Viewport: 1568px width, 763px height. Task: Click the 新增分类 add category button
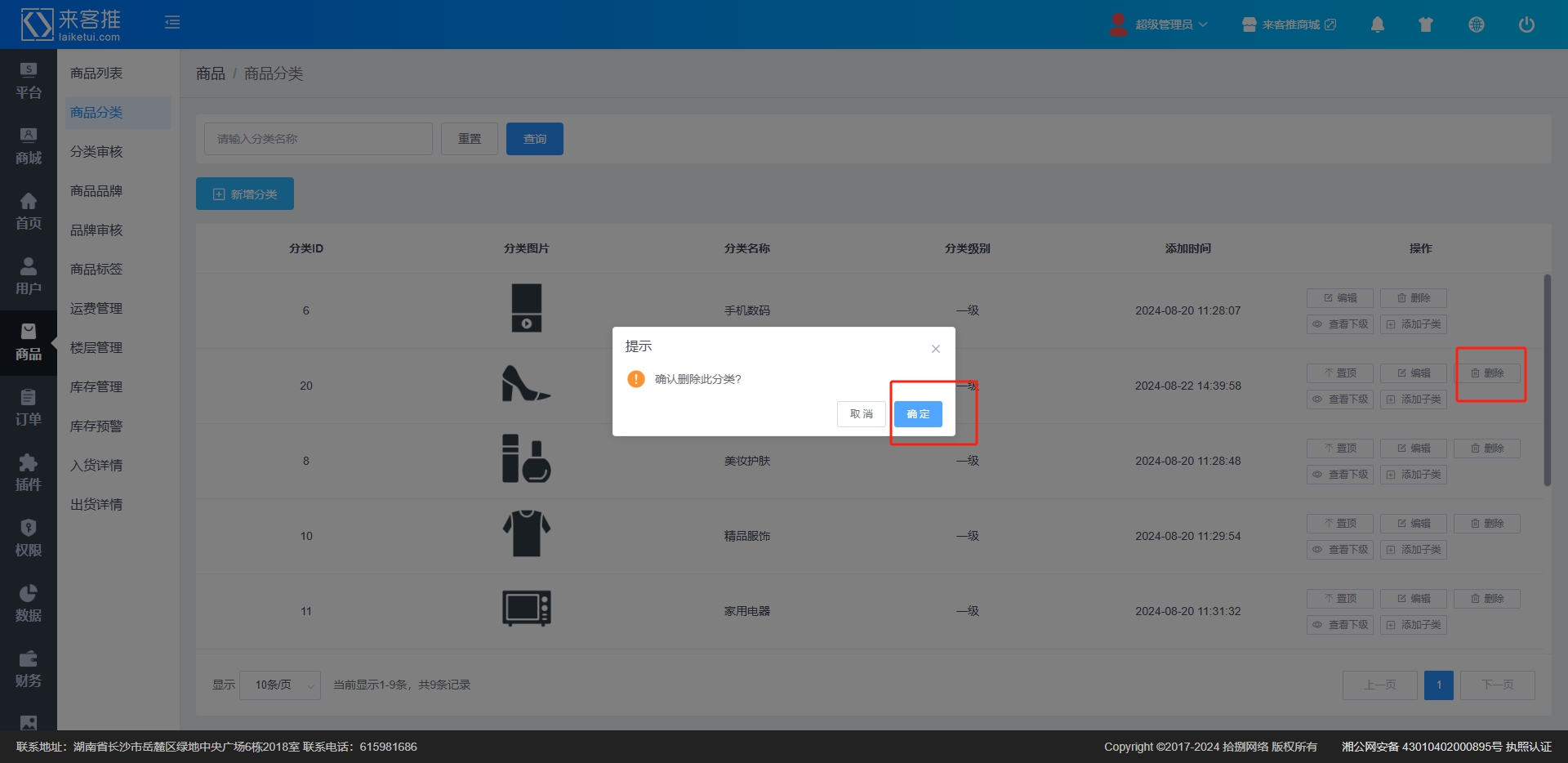pyautogui.click(x=245, y=194)
